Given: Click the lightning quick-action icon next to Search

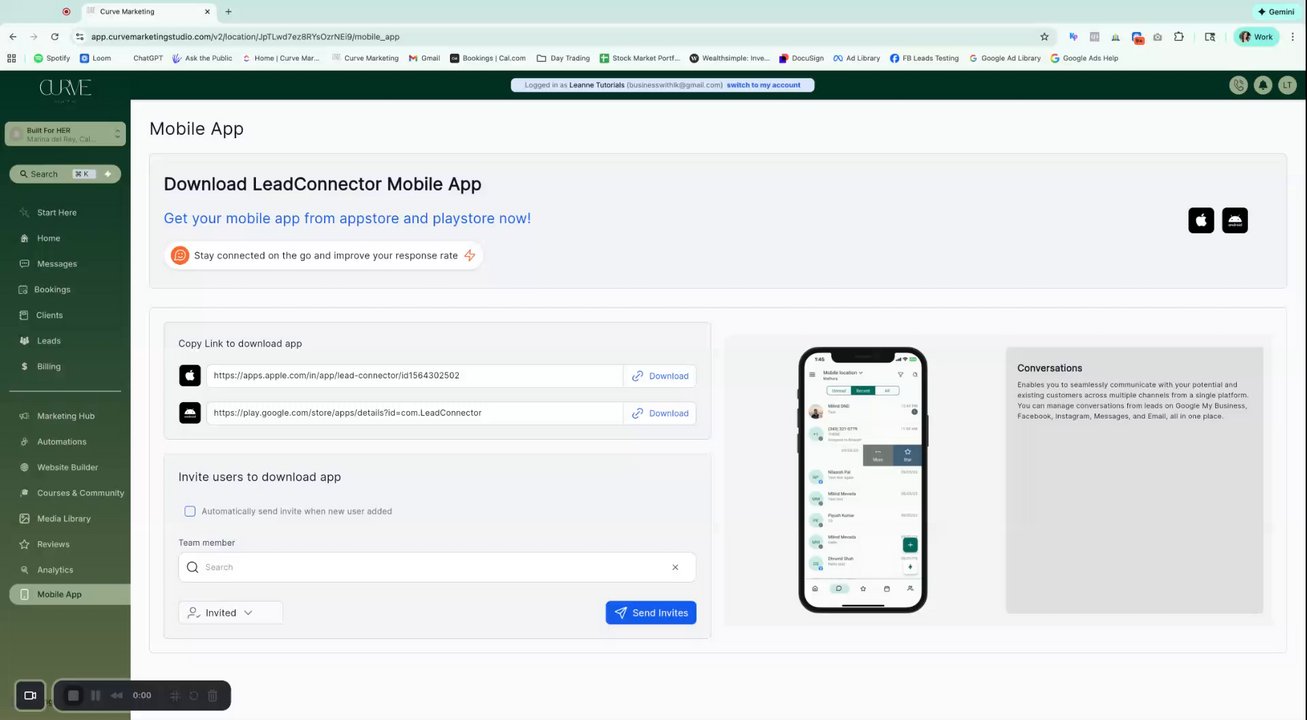Looking at the screenshot, I should click(108, 174).
